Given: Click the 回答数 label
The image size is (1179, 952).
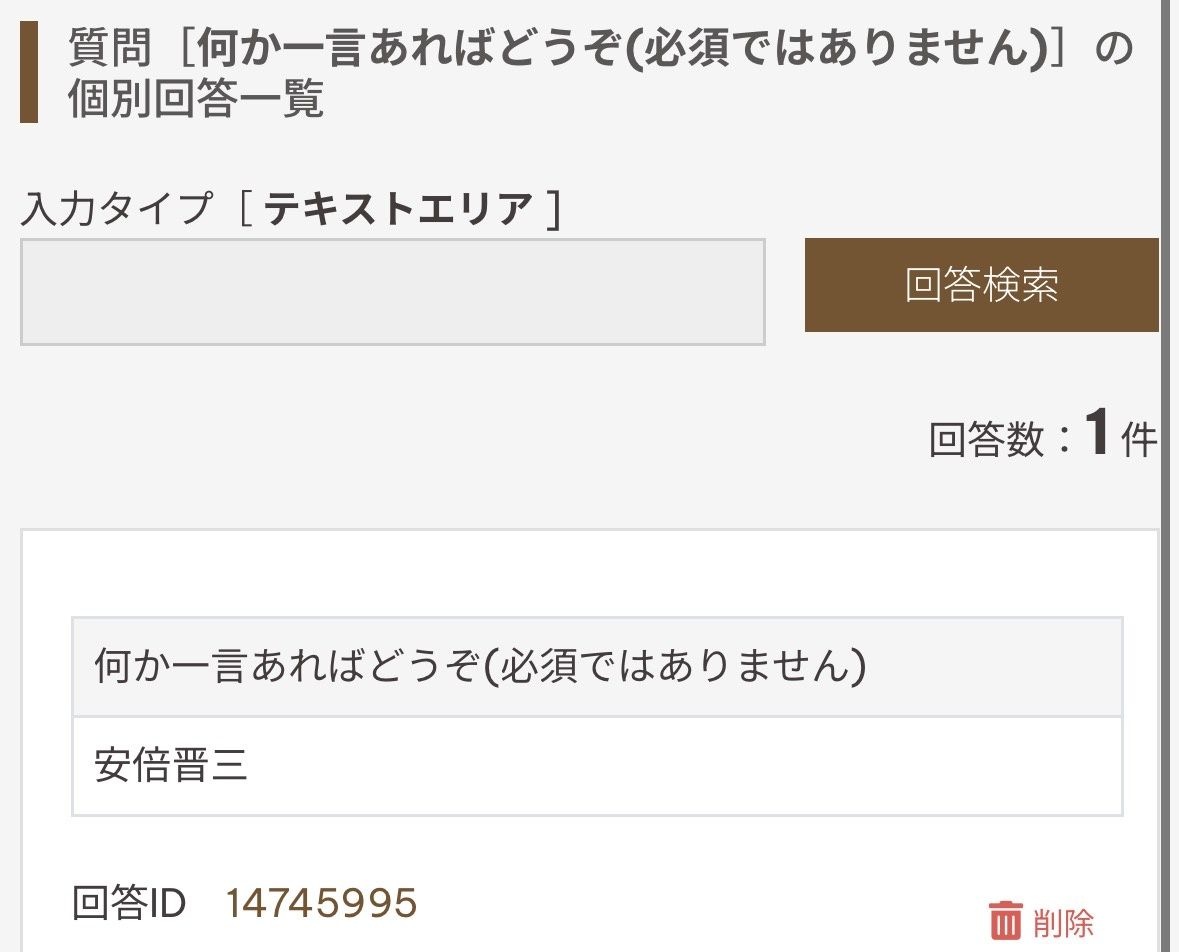Looking at the screenshot, I should click(x=986, y=440).
